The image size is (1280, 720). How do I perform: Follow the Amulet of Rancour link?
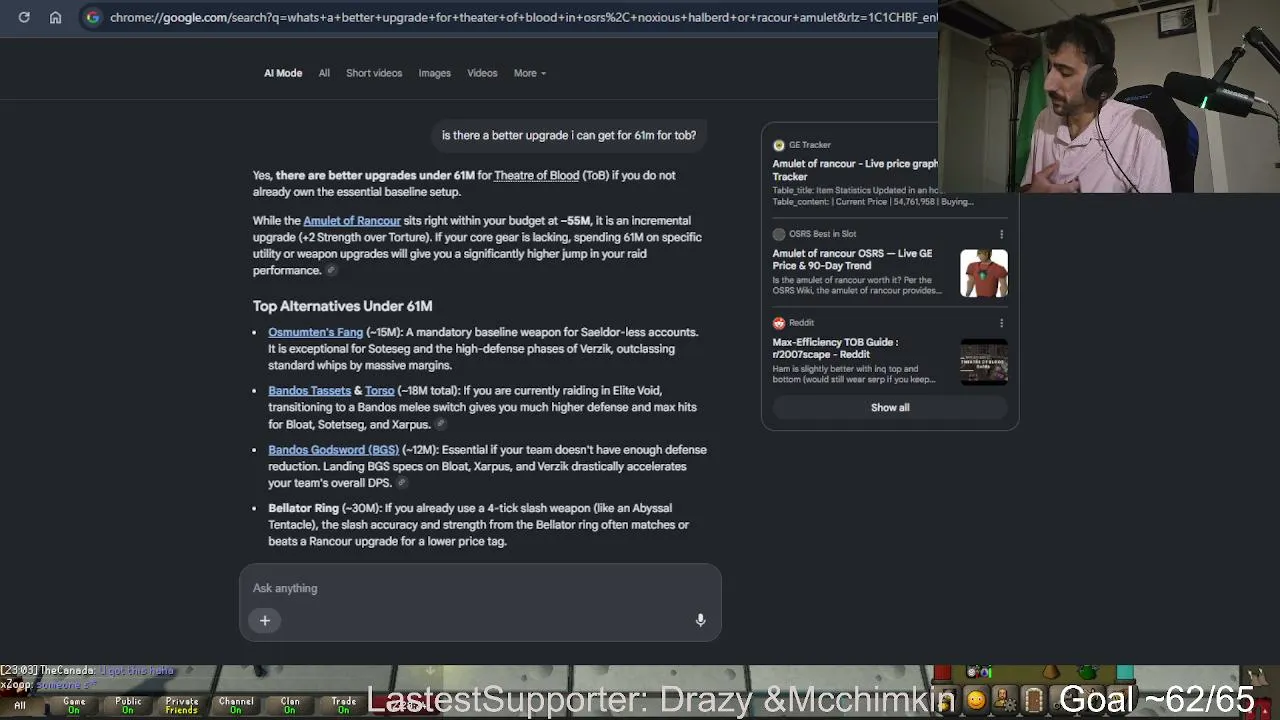pyautogui.click(x=351, y=221)
